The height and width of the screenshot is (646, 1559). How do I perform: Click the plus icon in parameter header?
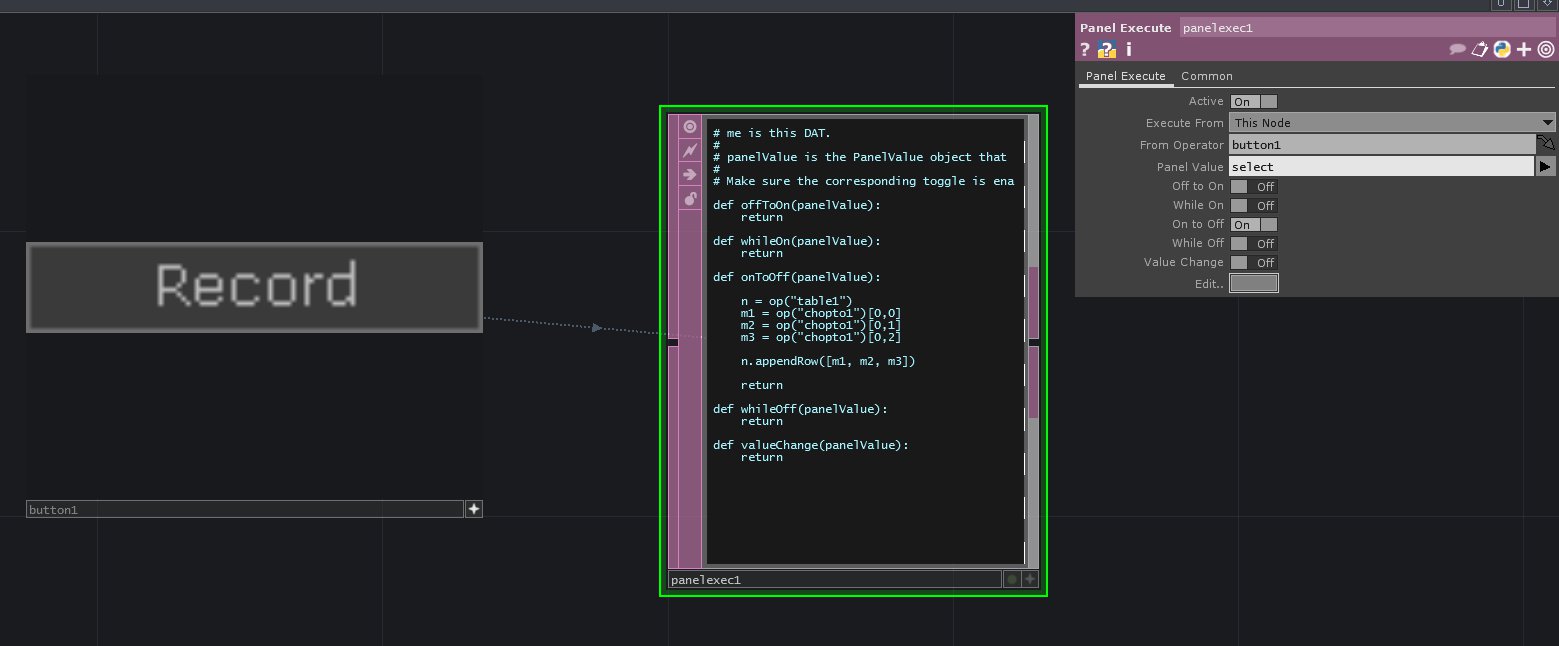pos(1524,50)
